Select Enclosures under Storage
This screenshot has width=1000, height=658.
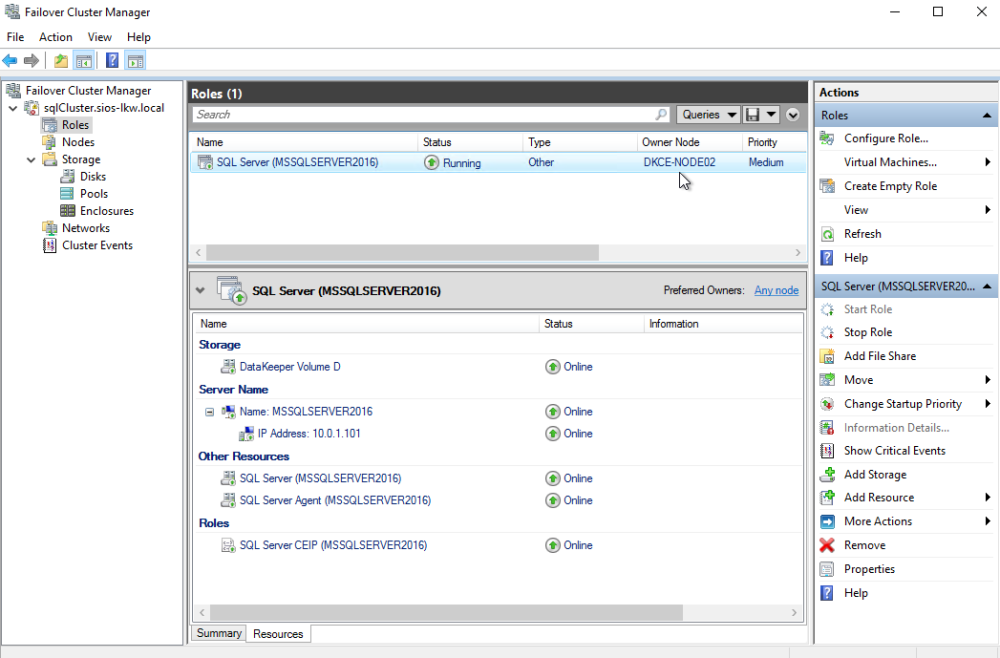pos(107,211)
